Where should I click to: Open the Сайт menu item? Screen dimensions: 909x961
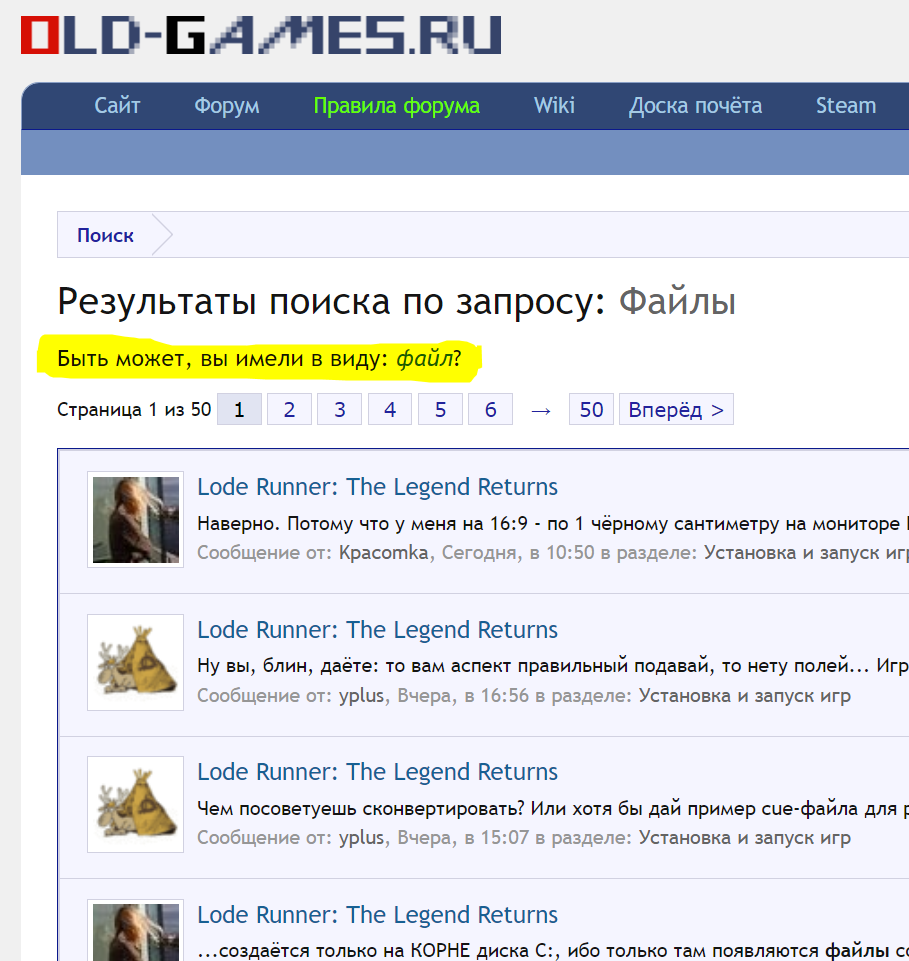[117, 105]
